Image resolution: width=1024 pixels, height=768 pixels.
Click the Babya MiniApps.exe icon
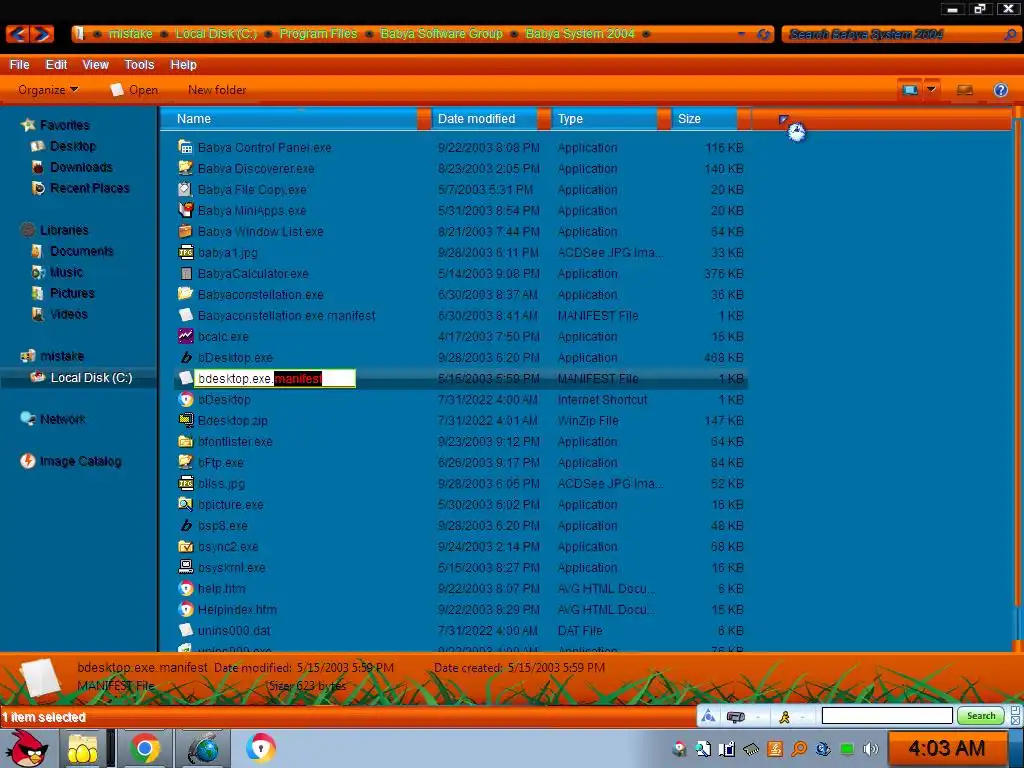185,210
